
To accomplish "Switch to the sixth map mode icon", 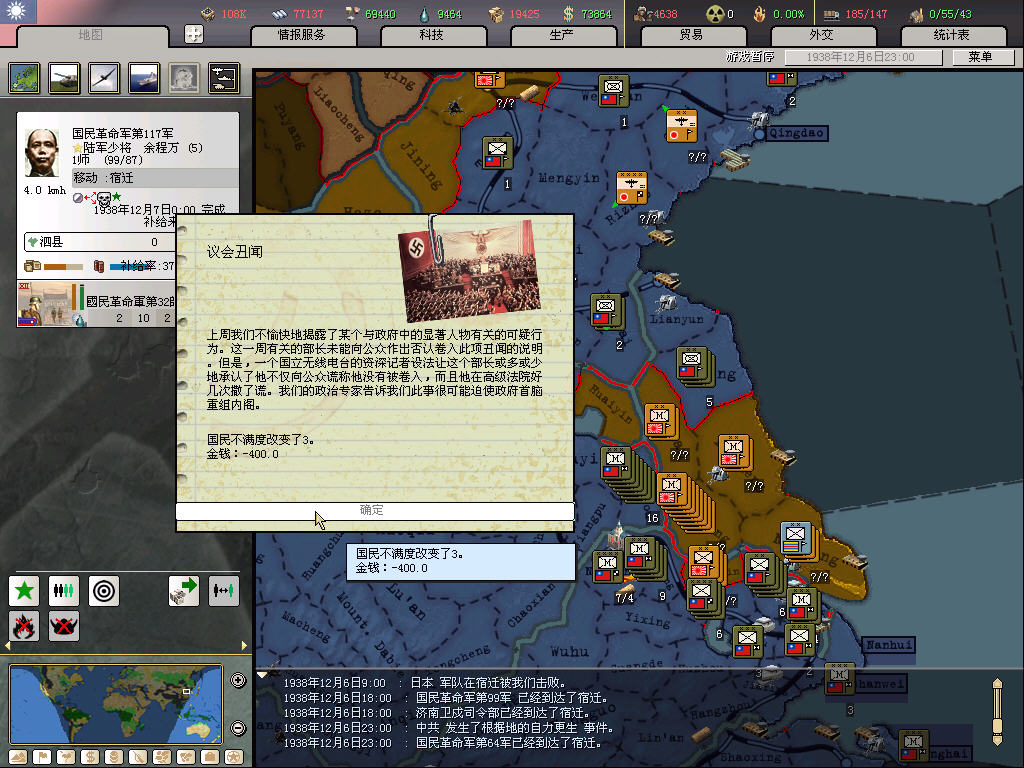I will pyautogui.click(x=138, y=757).
